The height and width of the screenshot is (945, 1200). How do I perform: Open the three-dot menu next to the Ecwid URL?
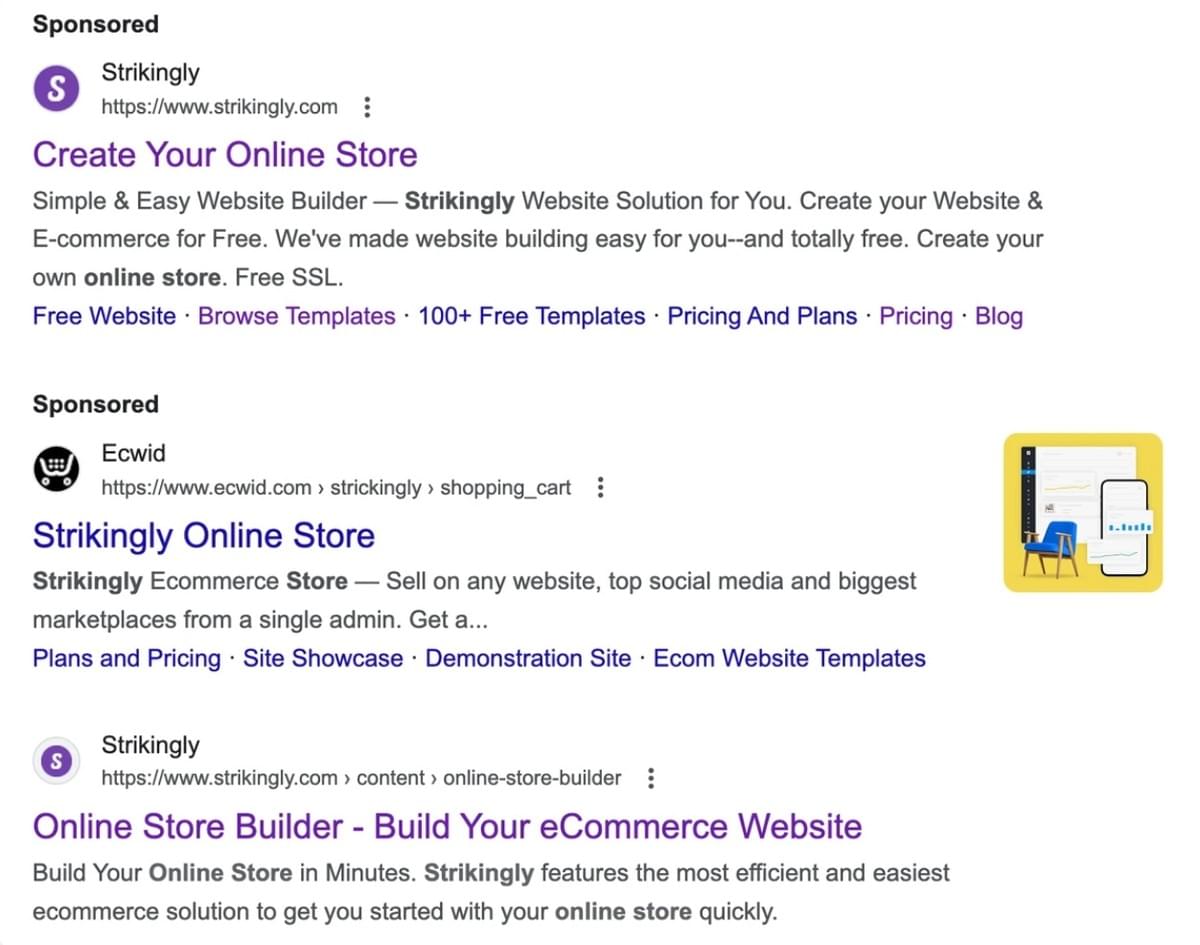(x=600, y=487)
